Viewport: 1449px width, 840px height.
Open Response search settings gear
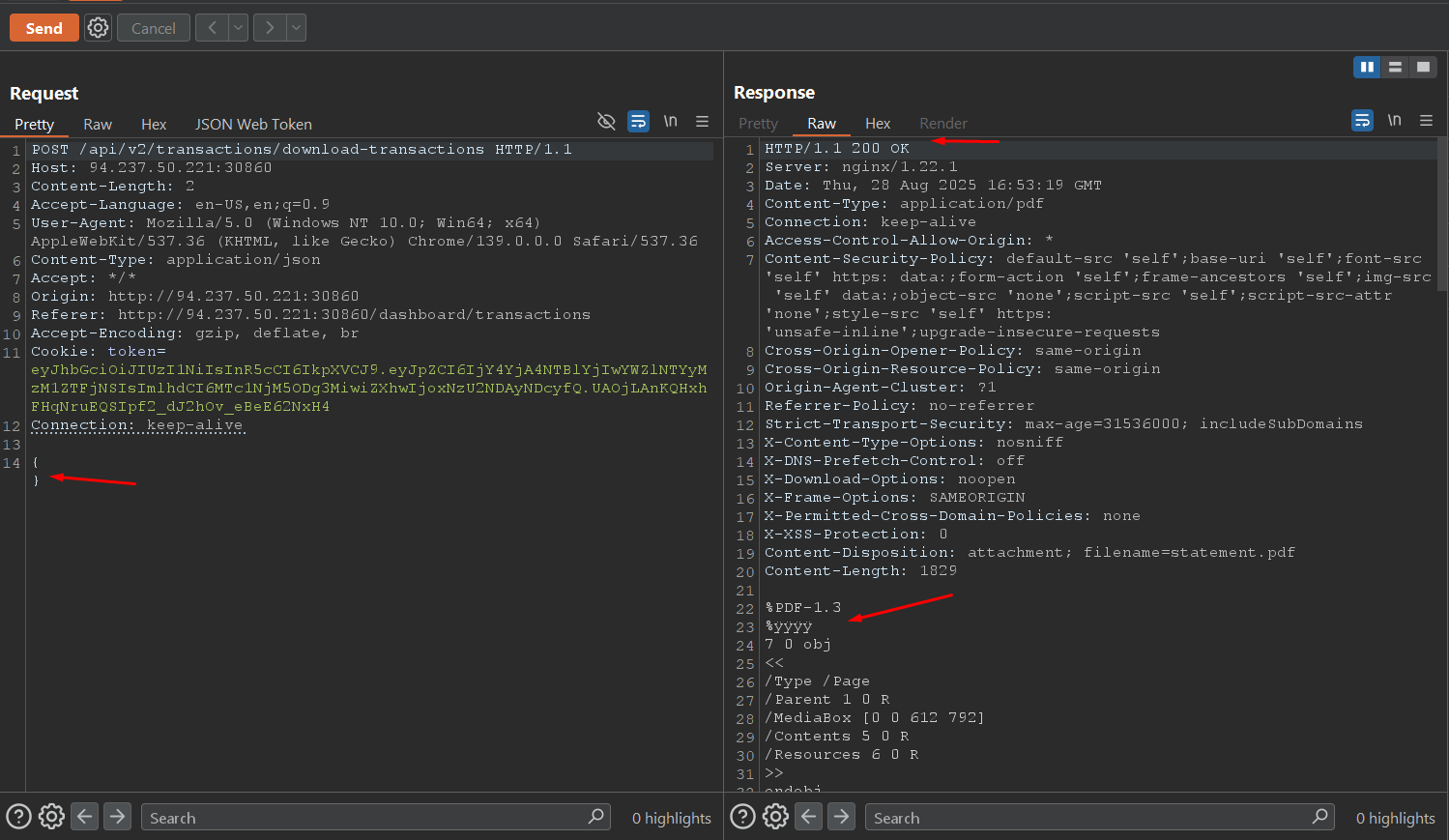[775, 817]
